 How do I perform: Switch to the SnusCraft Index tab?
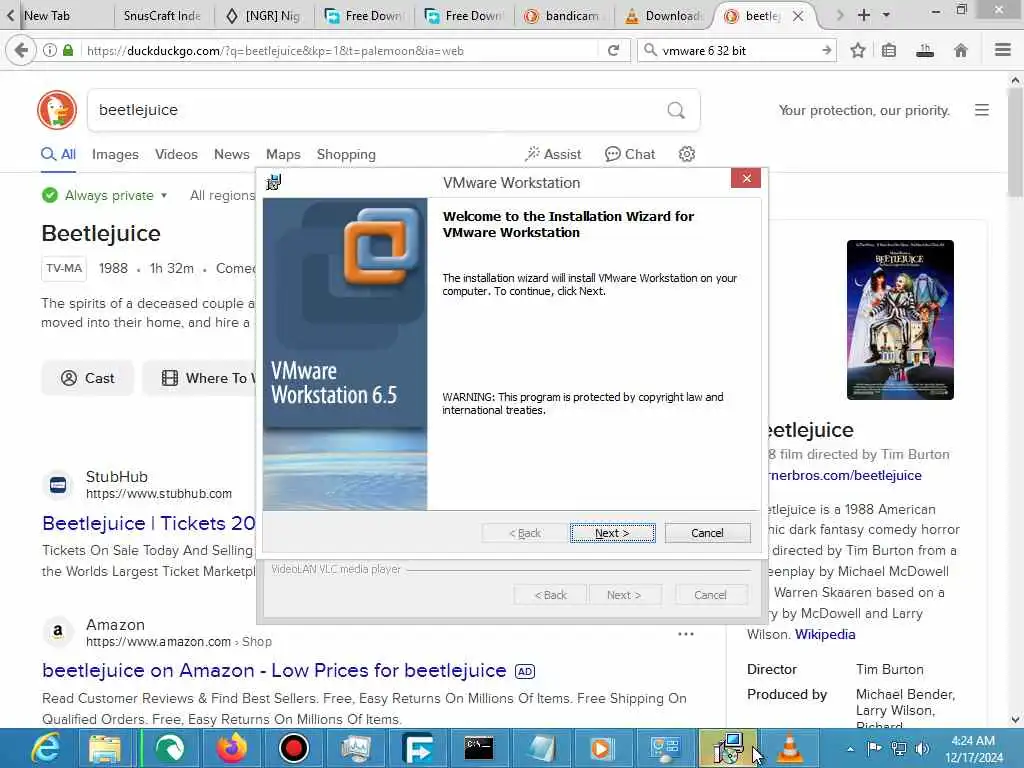162,16
